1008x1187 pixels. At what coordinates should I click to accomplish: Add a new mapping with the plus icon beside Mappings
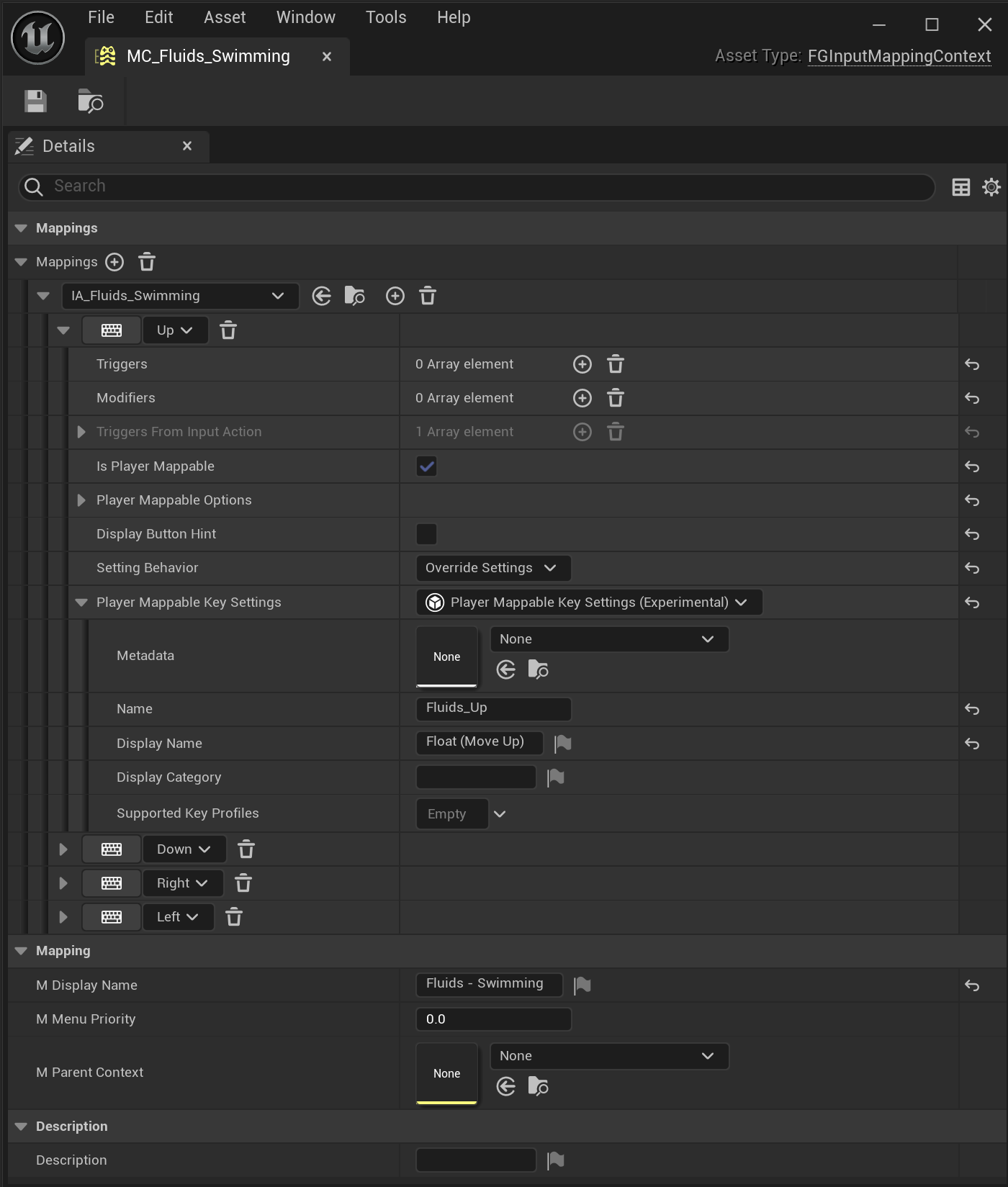(114, 262)
